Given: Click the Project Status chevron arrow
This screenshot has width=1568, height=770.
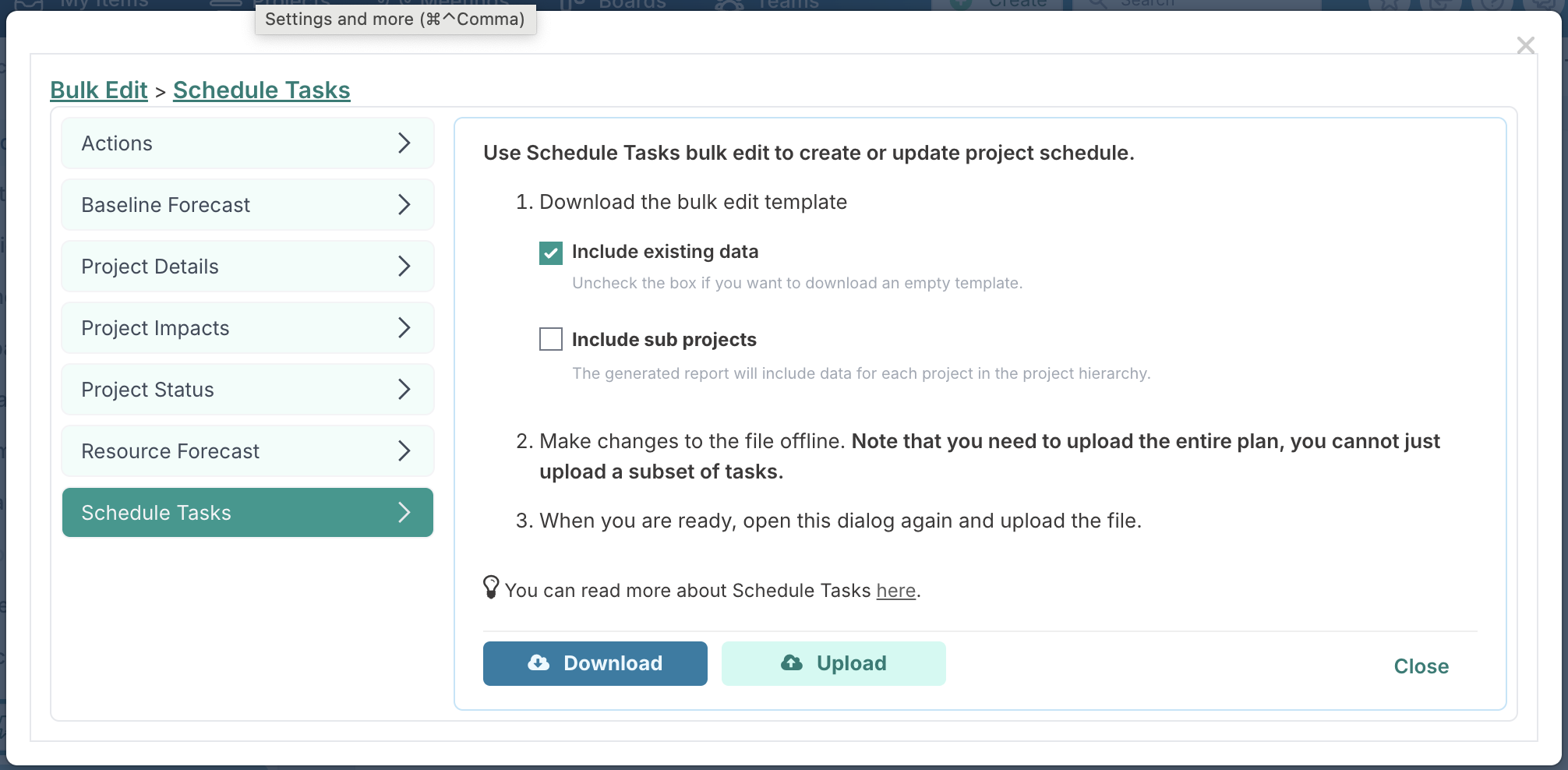Looking at the screenshot, I should point(404,390).
